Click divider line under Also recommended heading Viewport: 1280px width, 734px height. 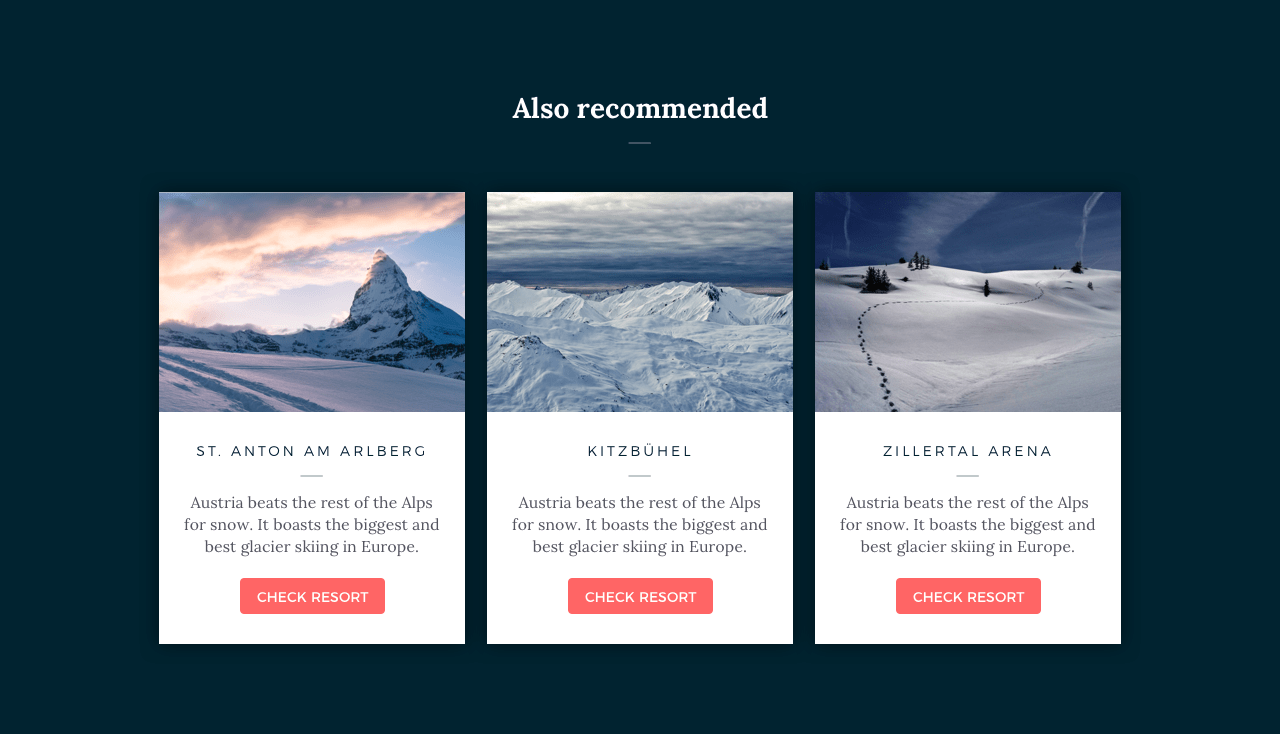pos(640,143)
